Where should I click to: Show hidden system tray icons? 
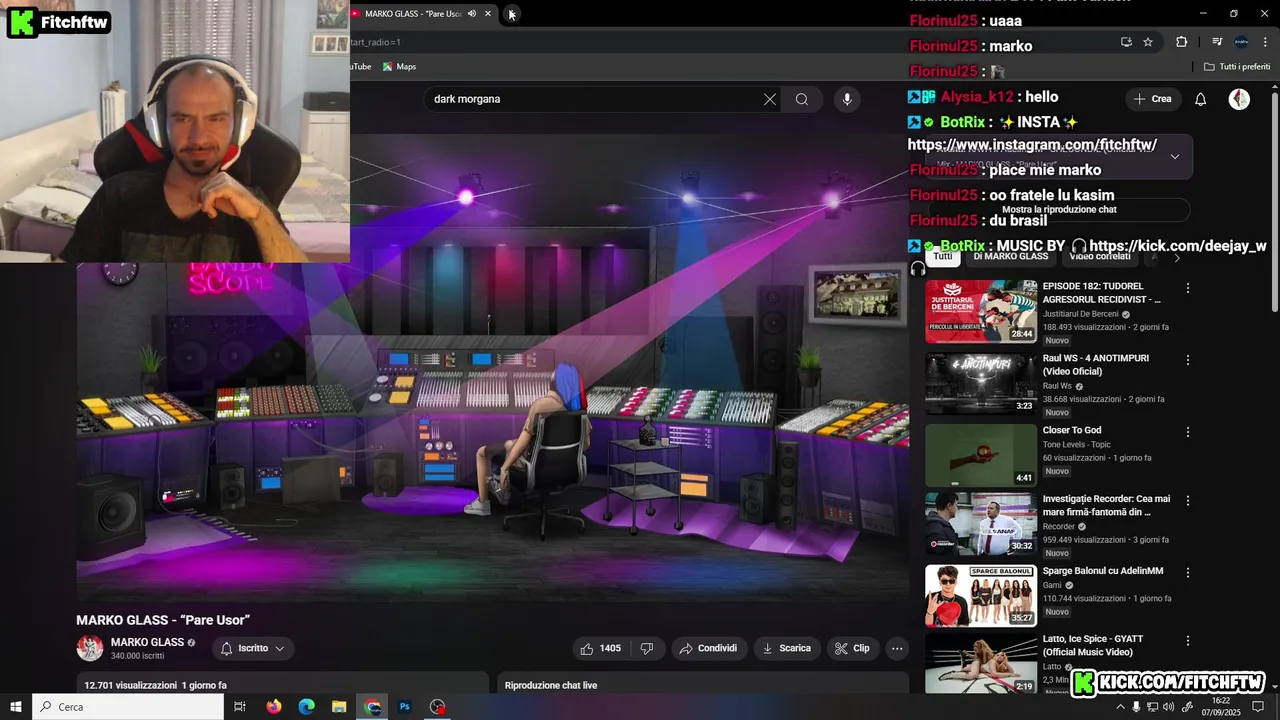[1120, 707]
